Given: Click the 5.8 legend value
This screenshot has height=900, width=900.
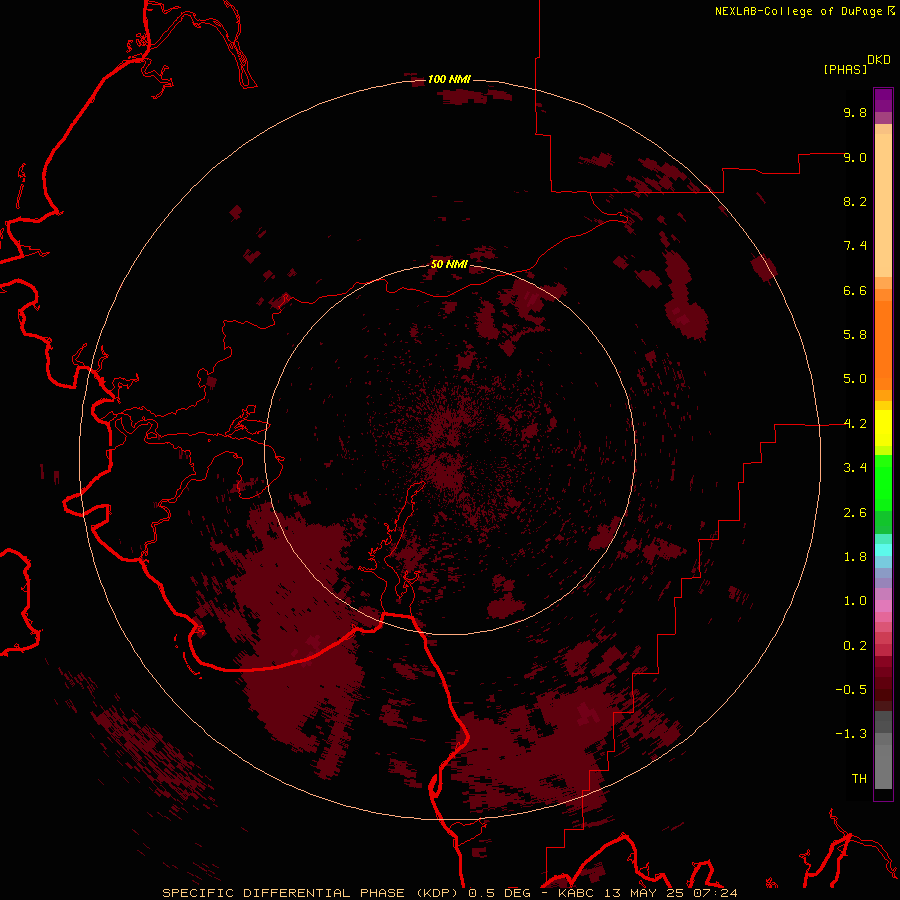Looking at the screenshot, I should tap(855, 334).
